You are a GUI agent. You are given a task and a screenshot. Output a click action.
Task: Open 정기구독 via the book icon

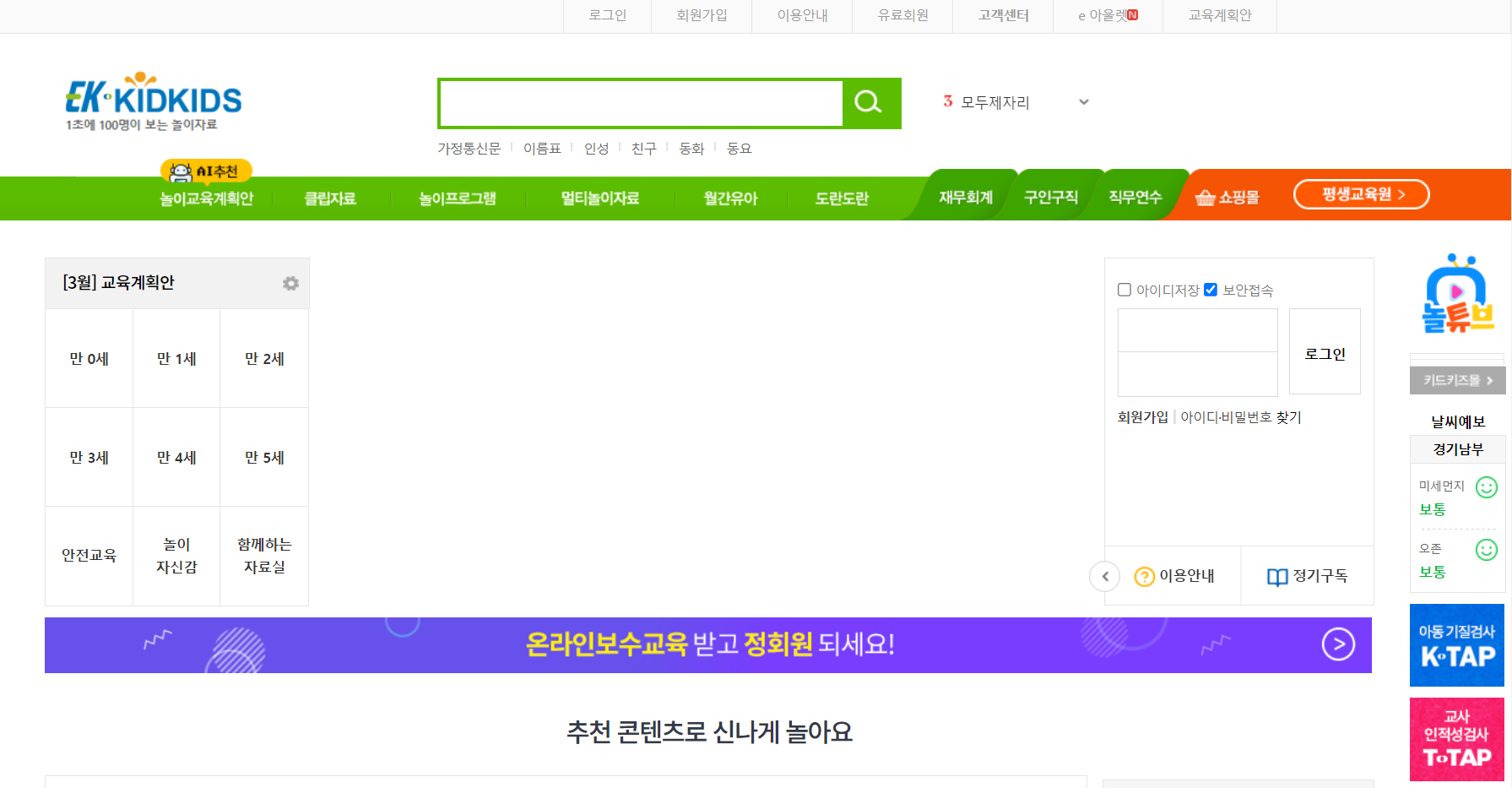[1276, 576]
